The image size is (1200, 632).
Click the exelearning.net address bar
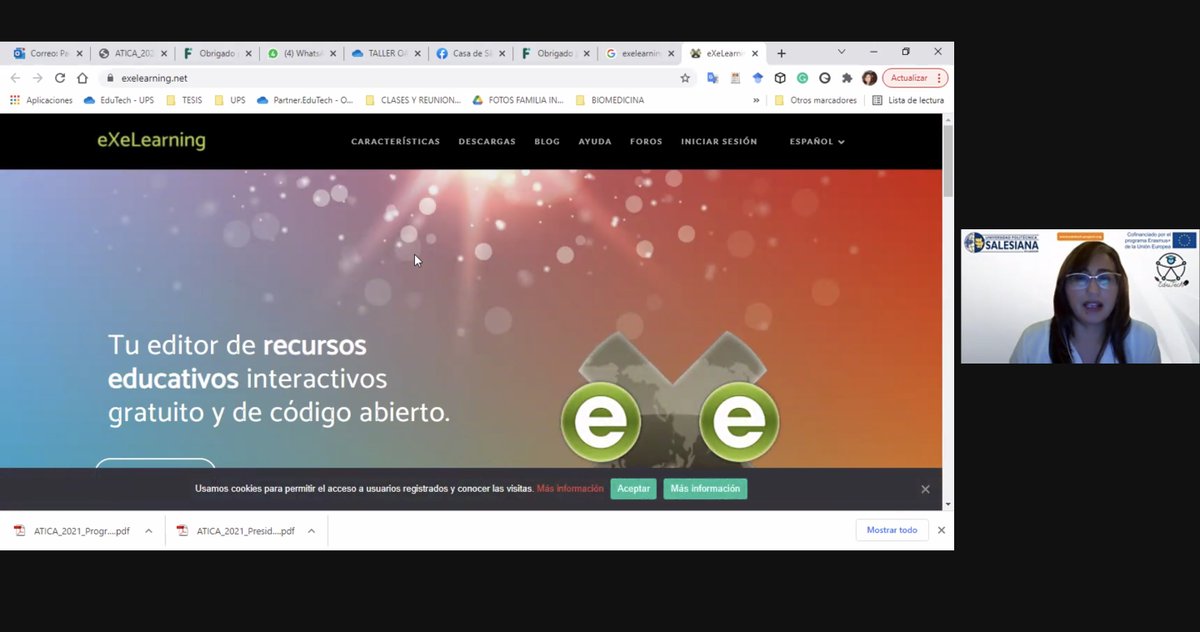point(398,78)
